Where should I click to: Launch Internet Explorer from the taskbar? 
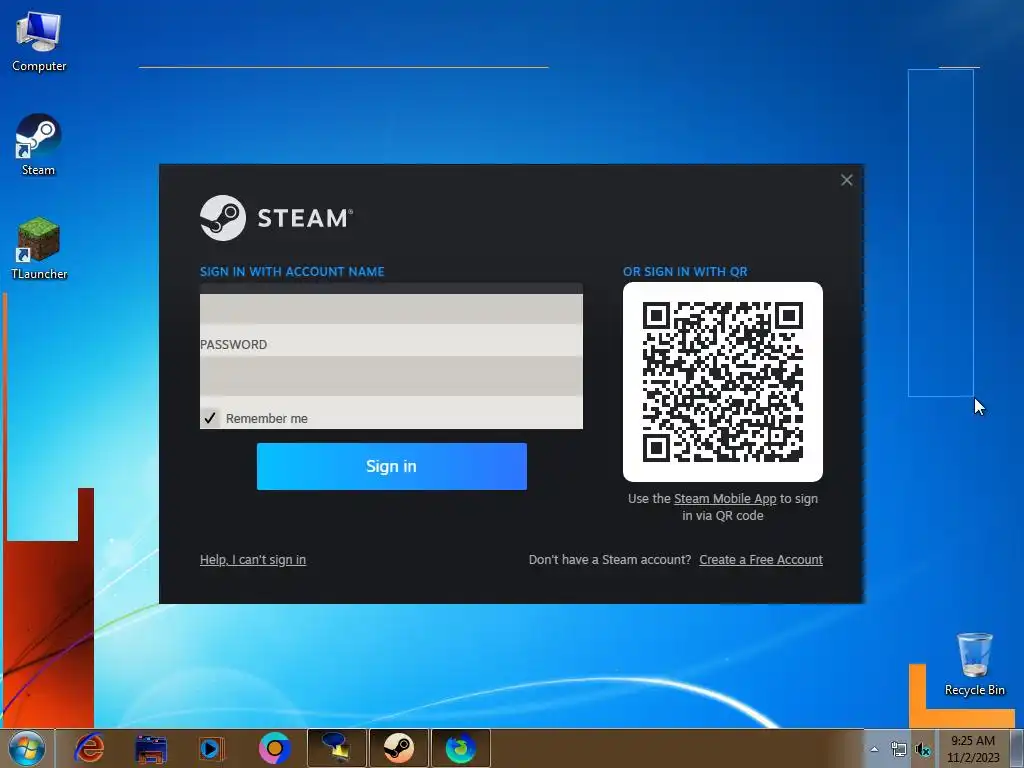point(89,748)
